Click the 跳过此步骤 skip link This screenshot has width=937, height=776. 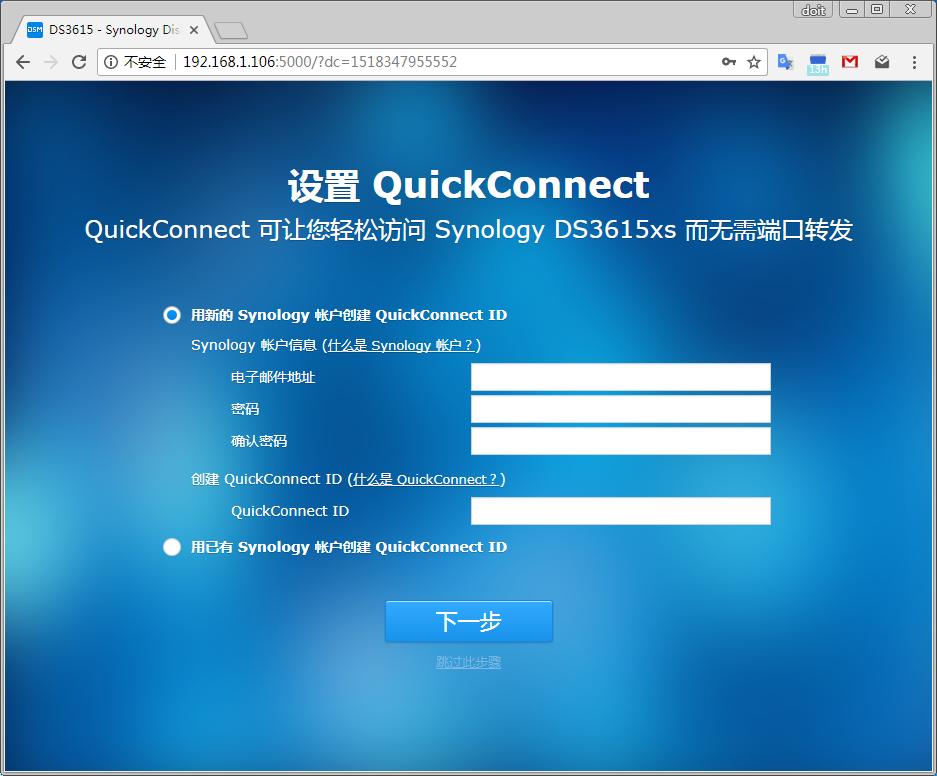tap(468, 662)
